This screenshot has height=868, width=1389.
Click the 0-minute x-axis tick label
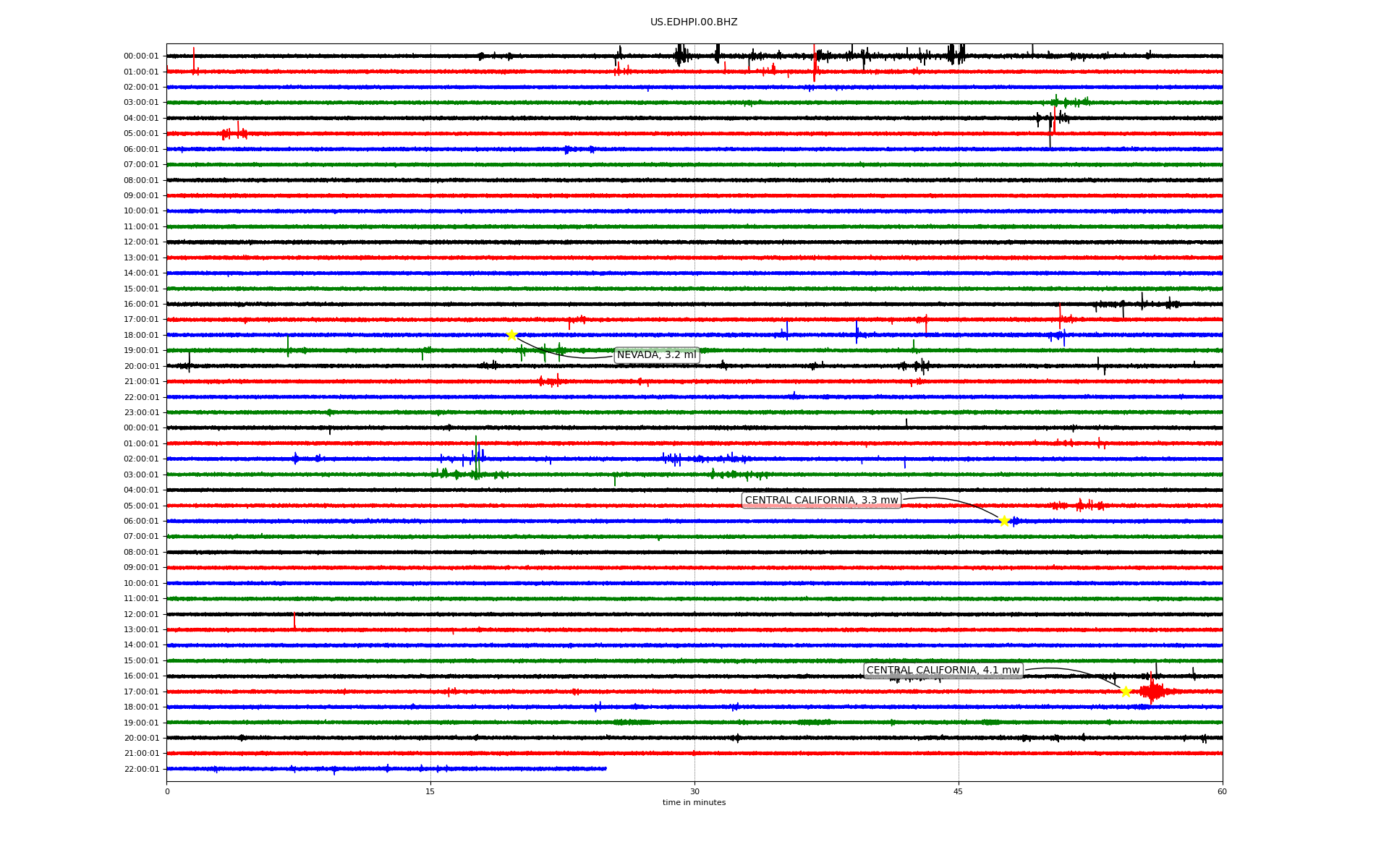167,791
